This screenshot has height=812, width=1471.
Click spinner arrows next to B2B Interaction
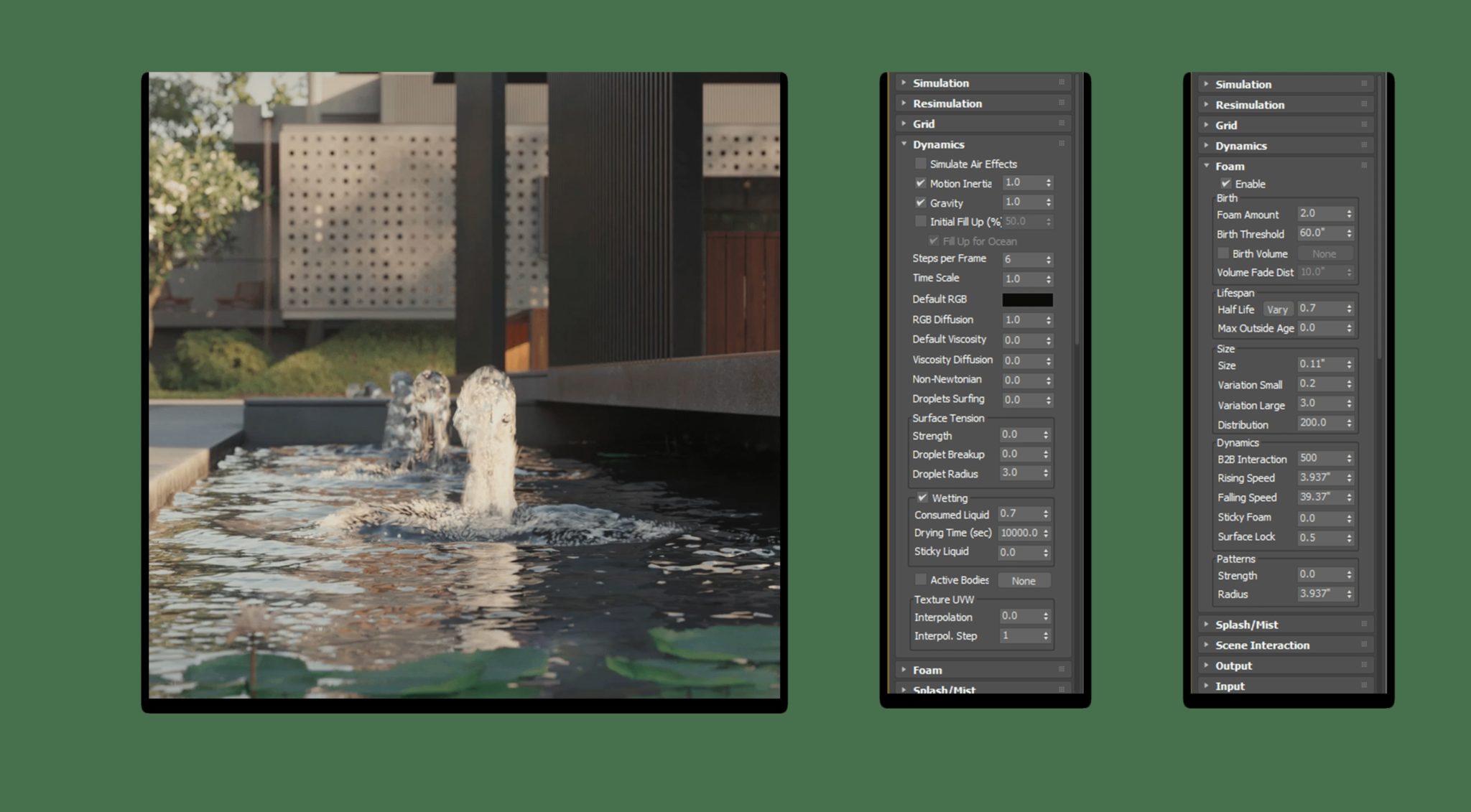tap(1349, 458)
